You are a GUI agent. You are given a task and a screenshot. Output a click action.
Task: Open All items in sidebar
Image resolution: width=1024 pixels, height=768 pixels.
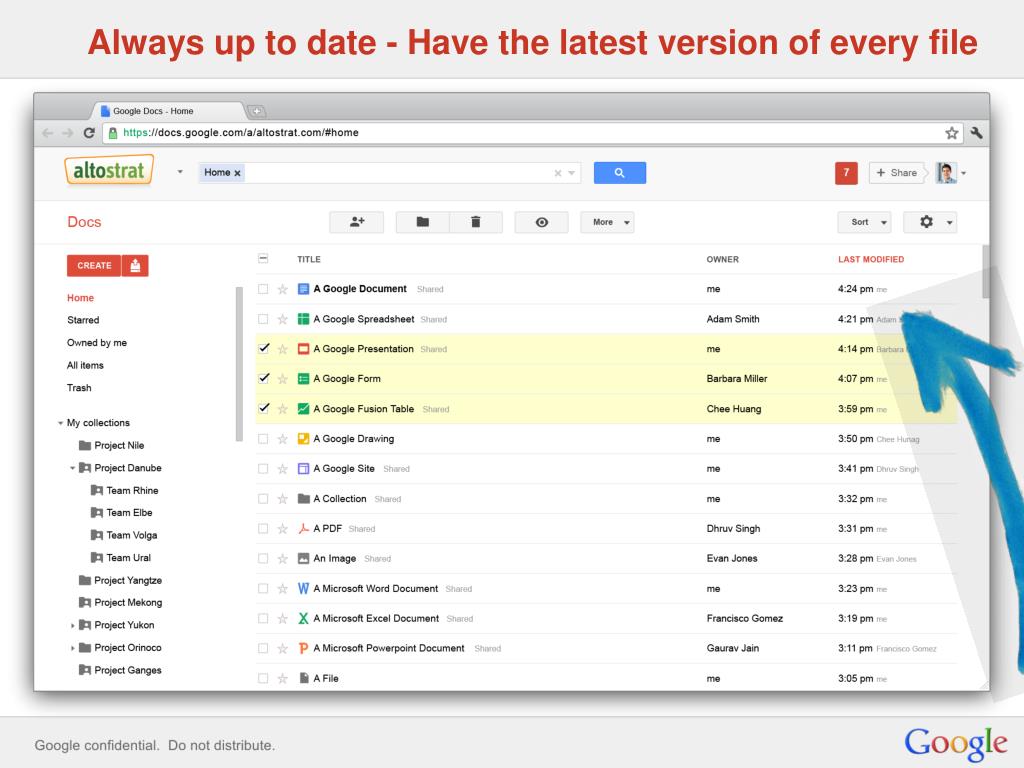[85, 365]
